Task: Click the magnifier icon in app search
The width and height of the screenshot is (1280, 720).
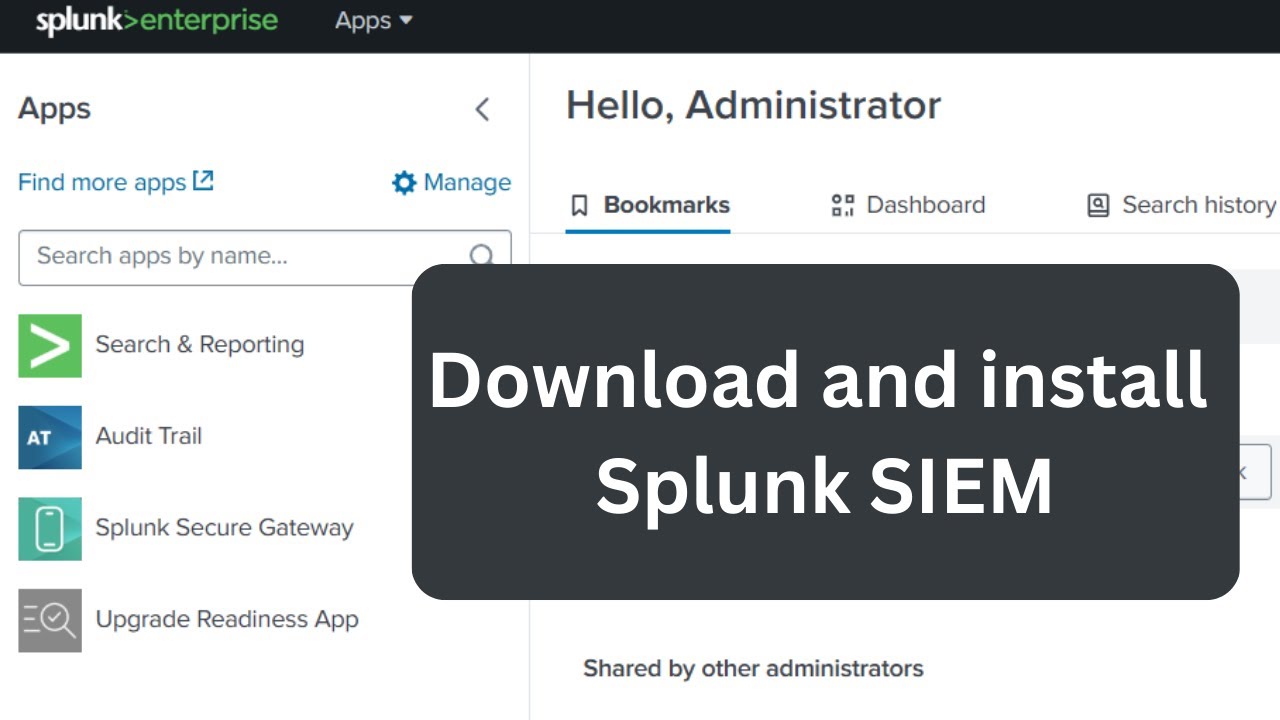Action: click(482, 256)
